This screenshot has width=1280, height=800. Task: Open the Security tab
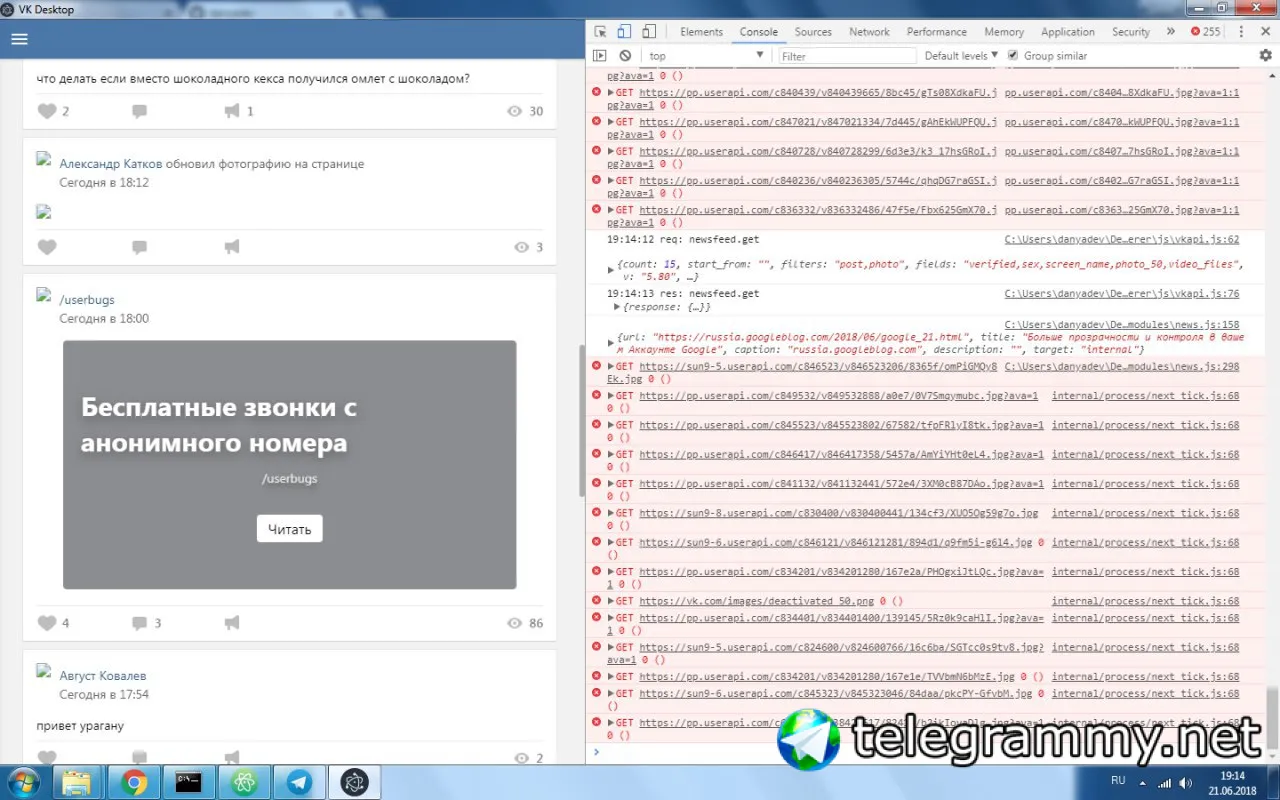pos(1131,32)
